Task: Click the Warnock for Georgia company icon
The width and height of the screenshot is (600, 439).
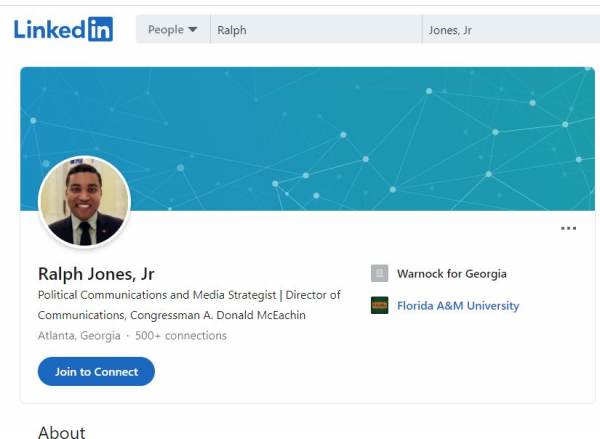Action: coord(379,274)
